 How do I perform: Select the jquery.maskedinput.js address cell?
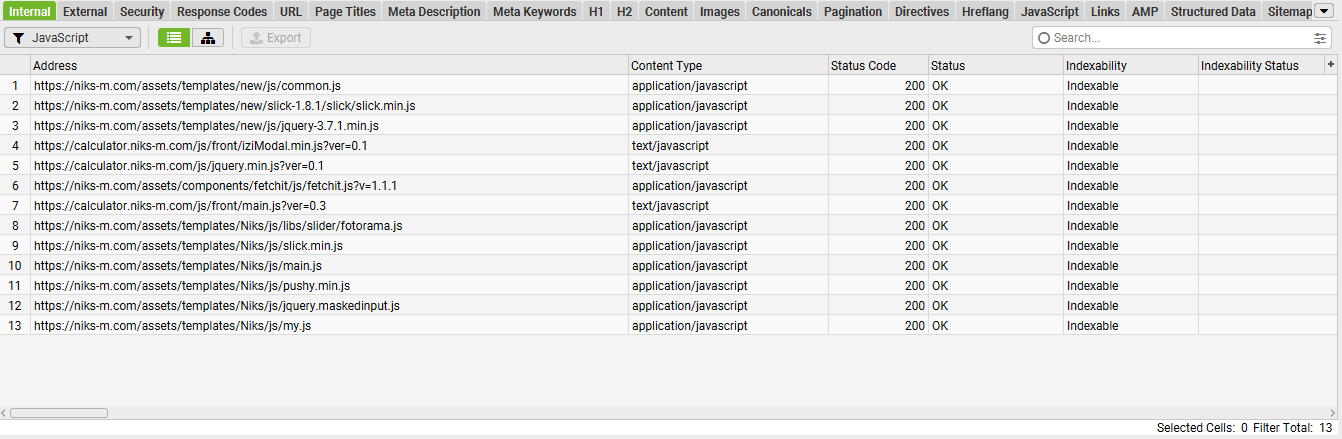(217, 306)
